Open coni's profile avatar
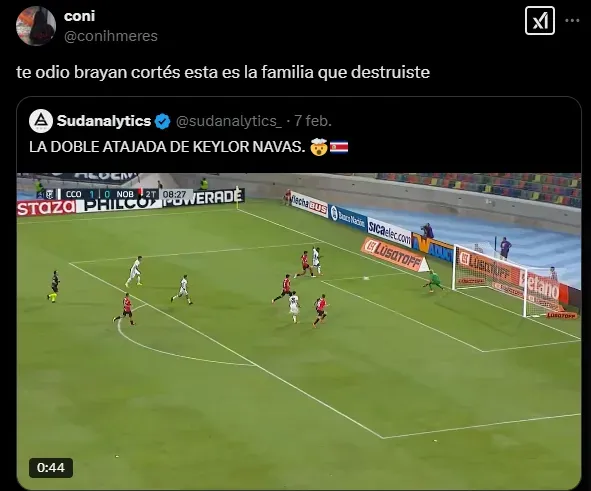 click(x=36, y=26)
